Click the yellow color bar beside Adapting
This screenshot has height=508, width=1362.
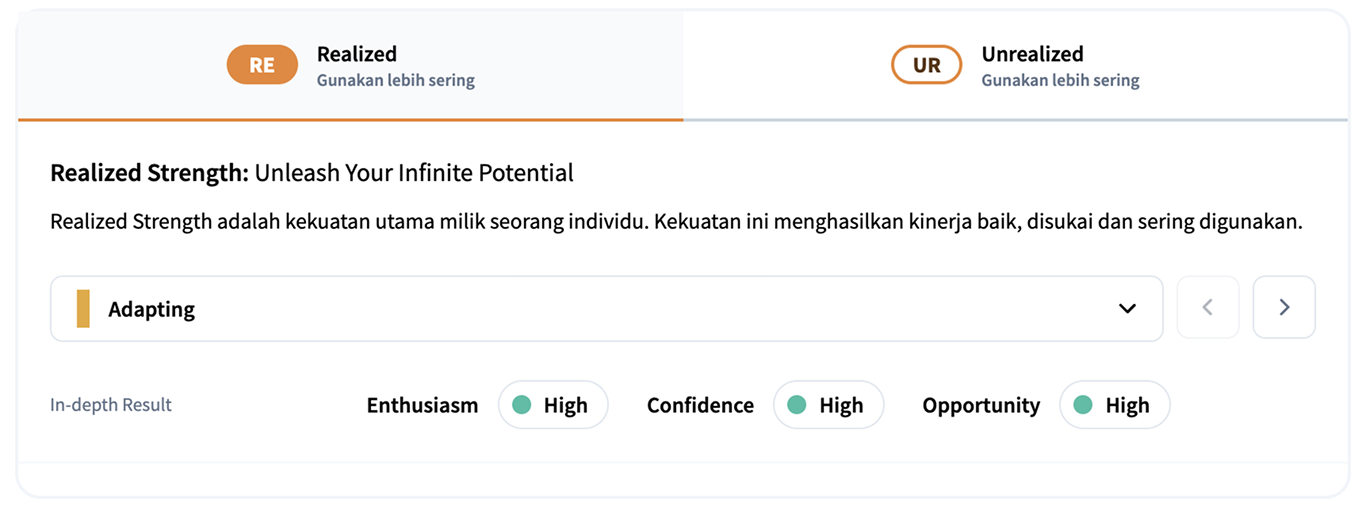(x=83, y=309)
